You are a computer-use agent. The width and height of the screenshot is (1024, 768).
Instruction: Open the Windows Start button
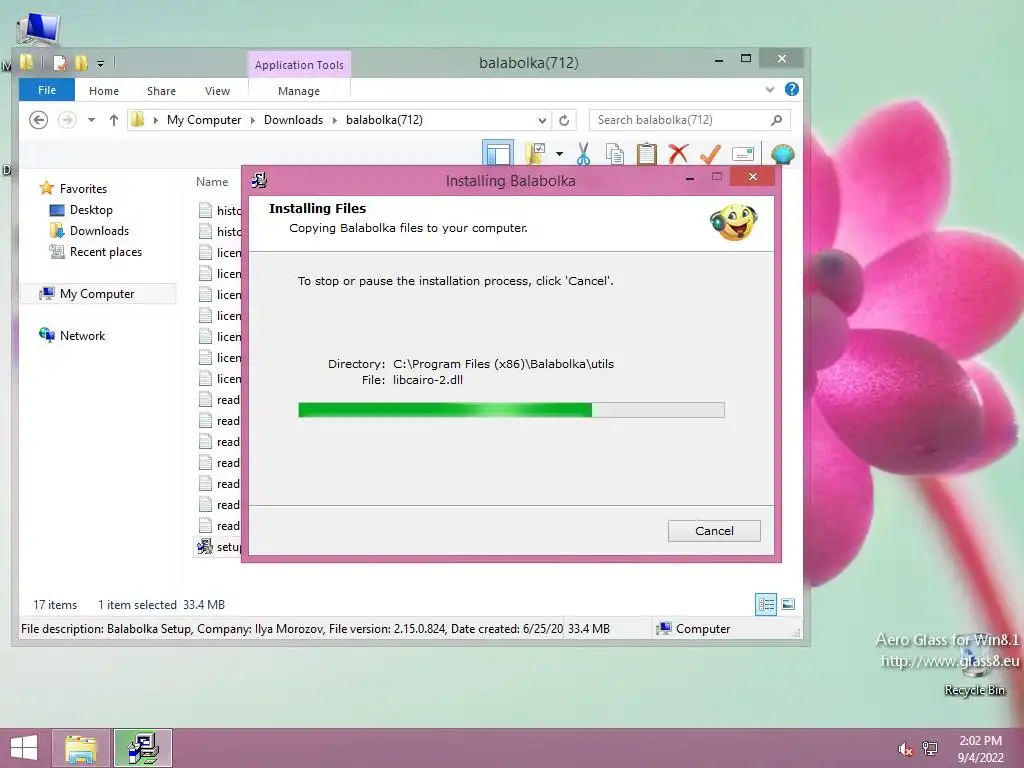point(24,748)
